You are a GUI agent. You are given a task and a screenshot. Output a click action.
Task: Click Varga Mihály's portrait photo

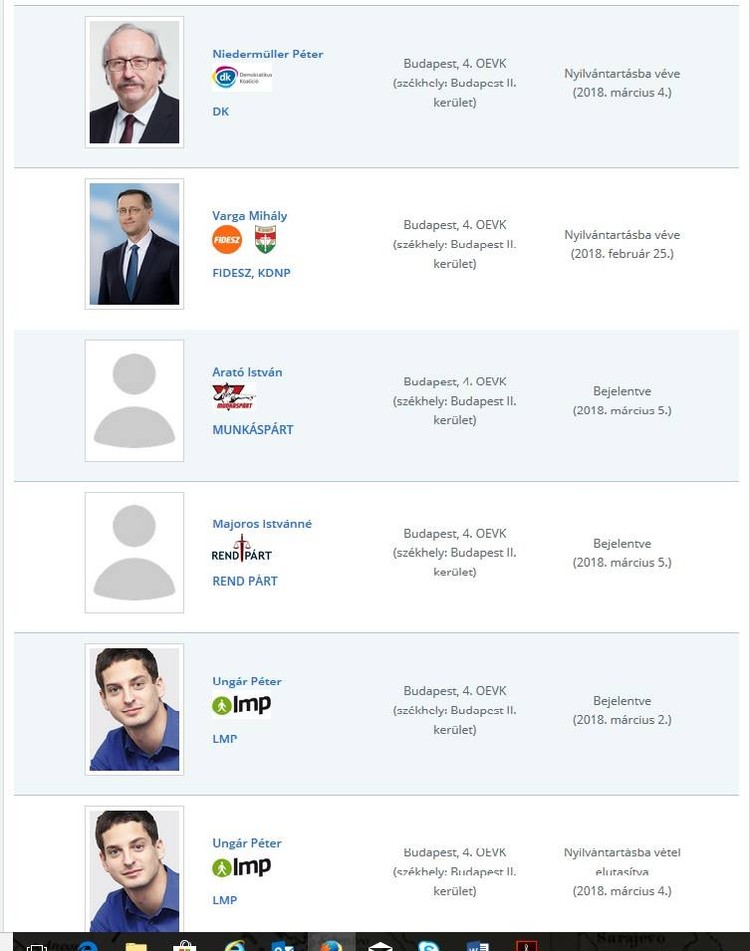(x=134, y=244)
